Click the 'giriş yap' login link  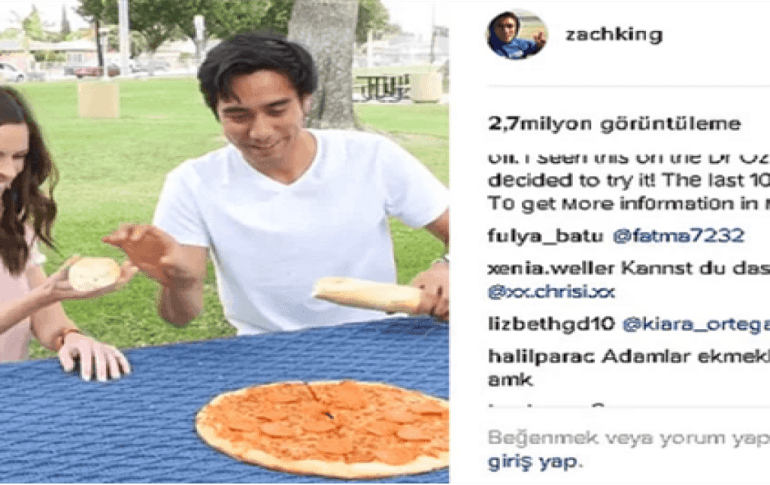532,462
